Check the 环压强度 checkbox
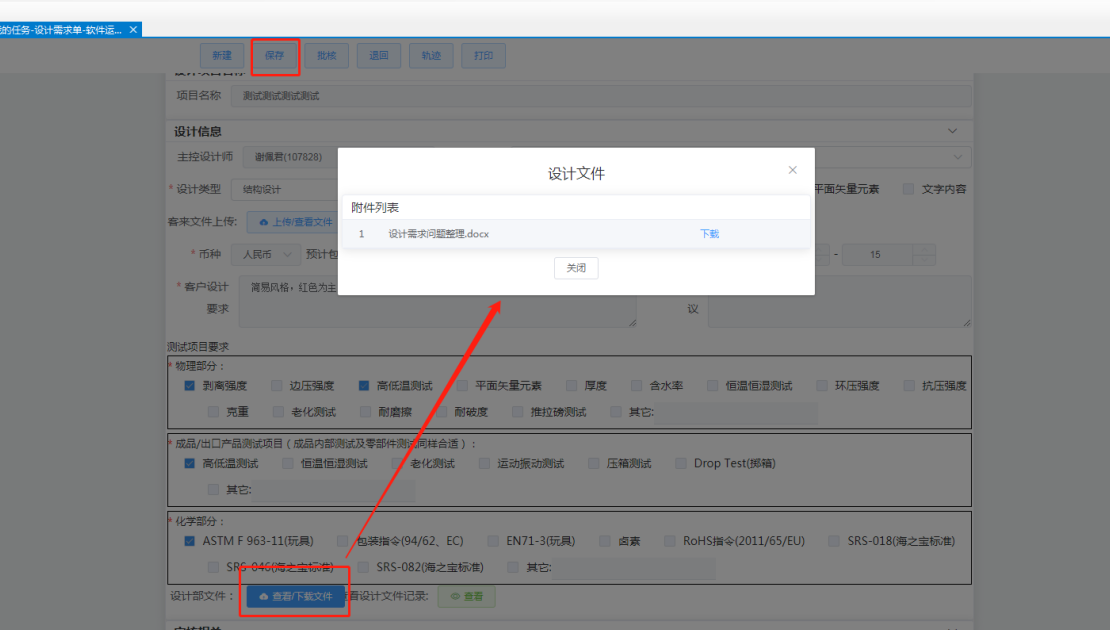 (x=822, y=386)
